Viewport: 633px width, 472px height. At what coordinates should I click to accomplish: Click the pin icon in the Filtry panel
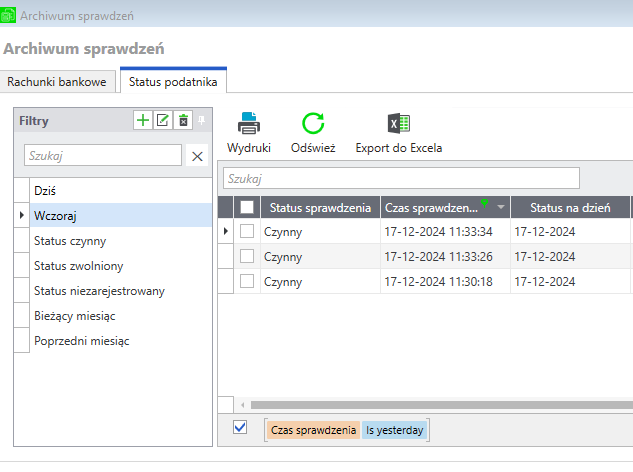(x=201, y=121)
